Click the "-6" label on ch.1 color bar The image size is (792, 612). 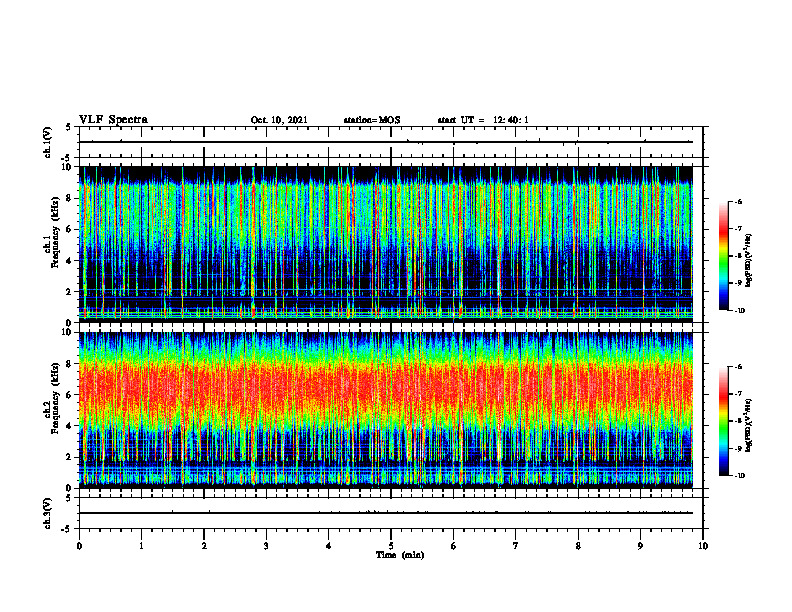pos(738,202)
